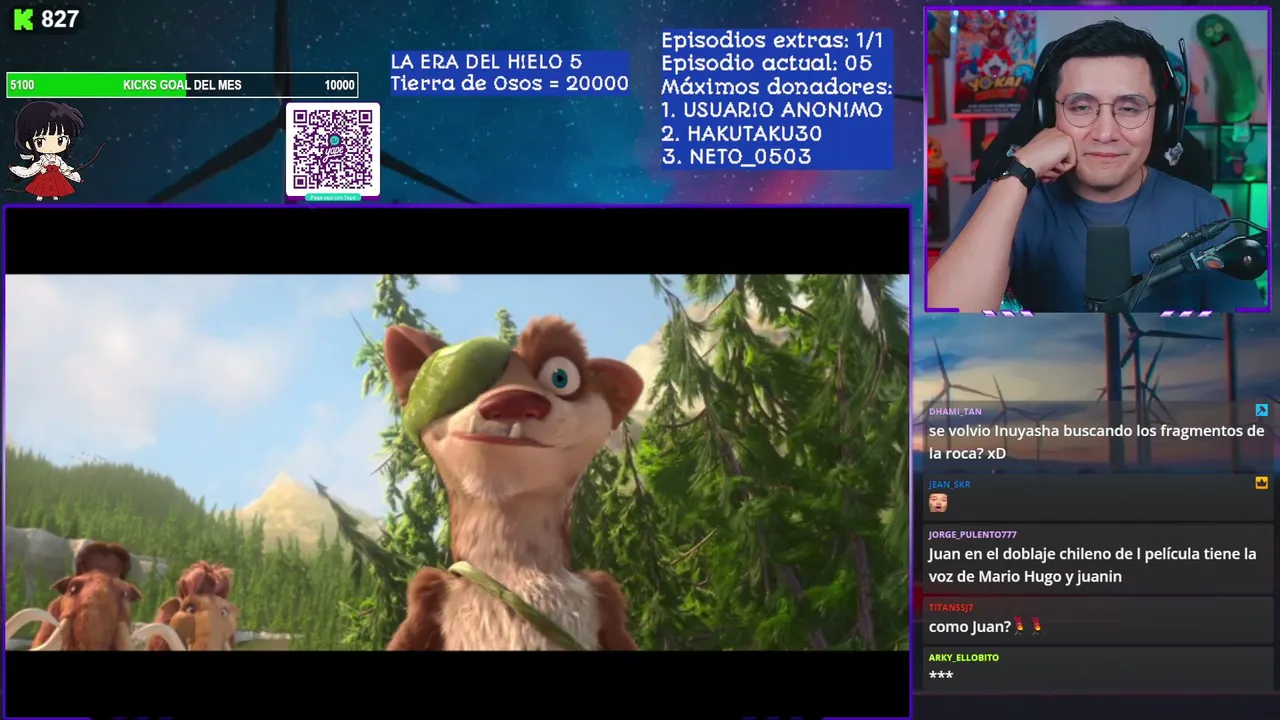Click the Yape QR code

click(333, 150)
